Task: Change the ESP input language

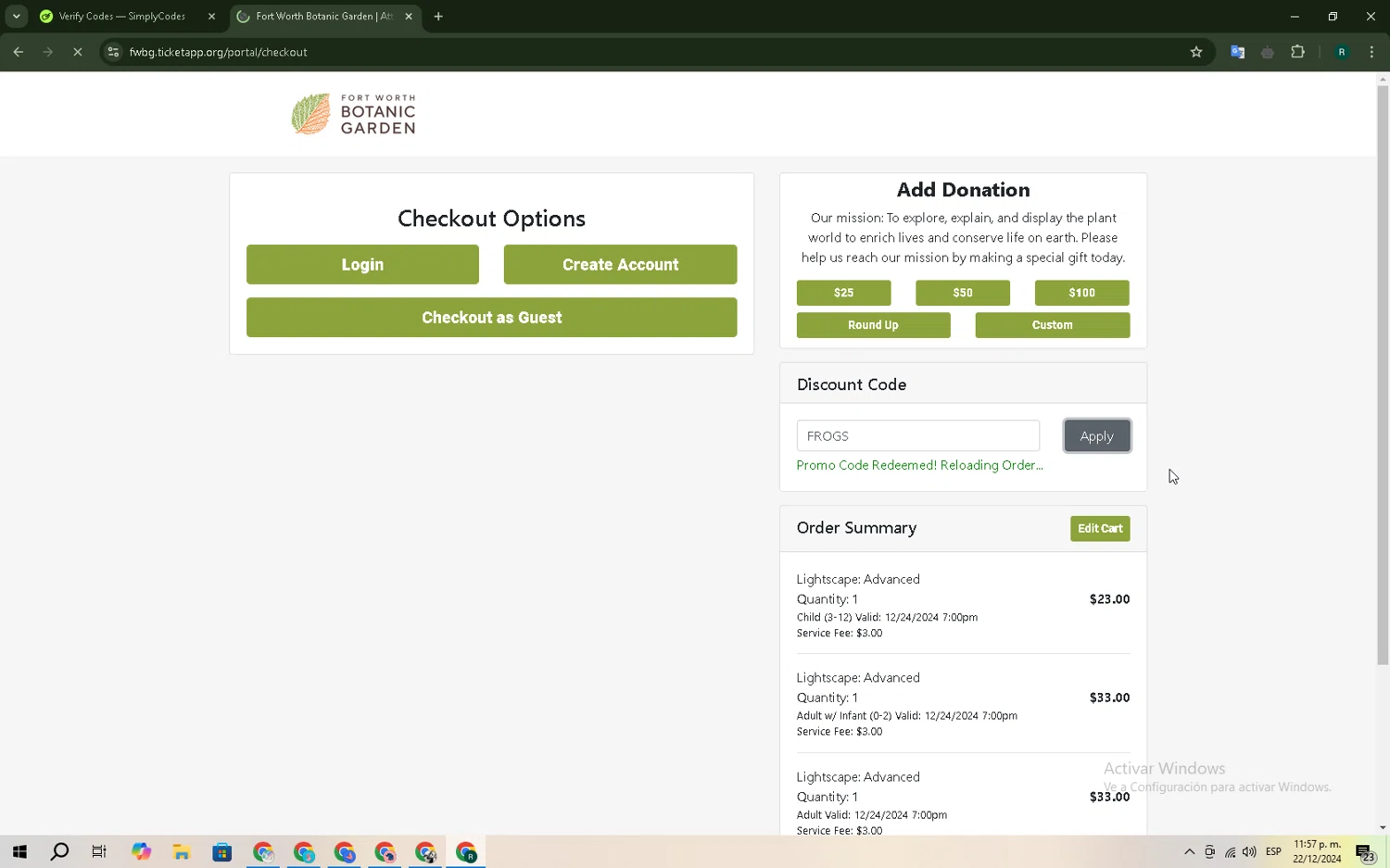Action: [1273, 851]
